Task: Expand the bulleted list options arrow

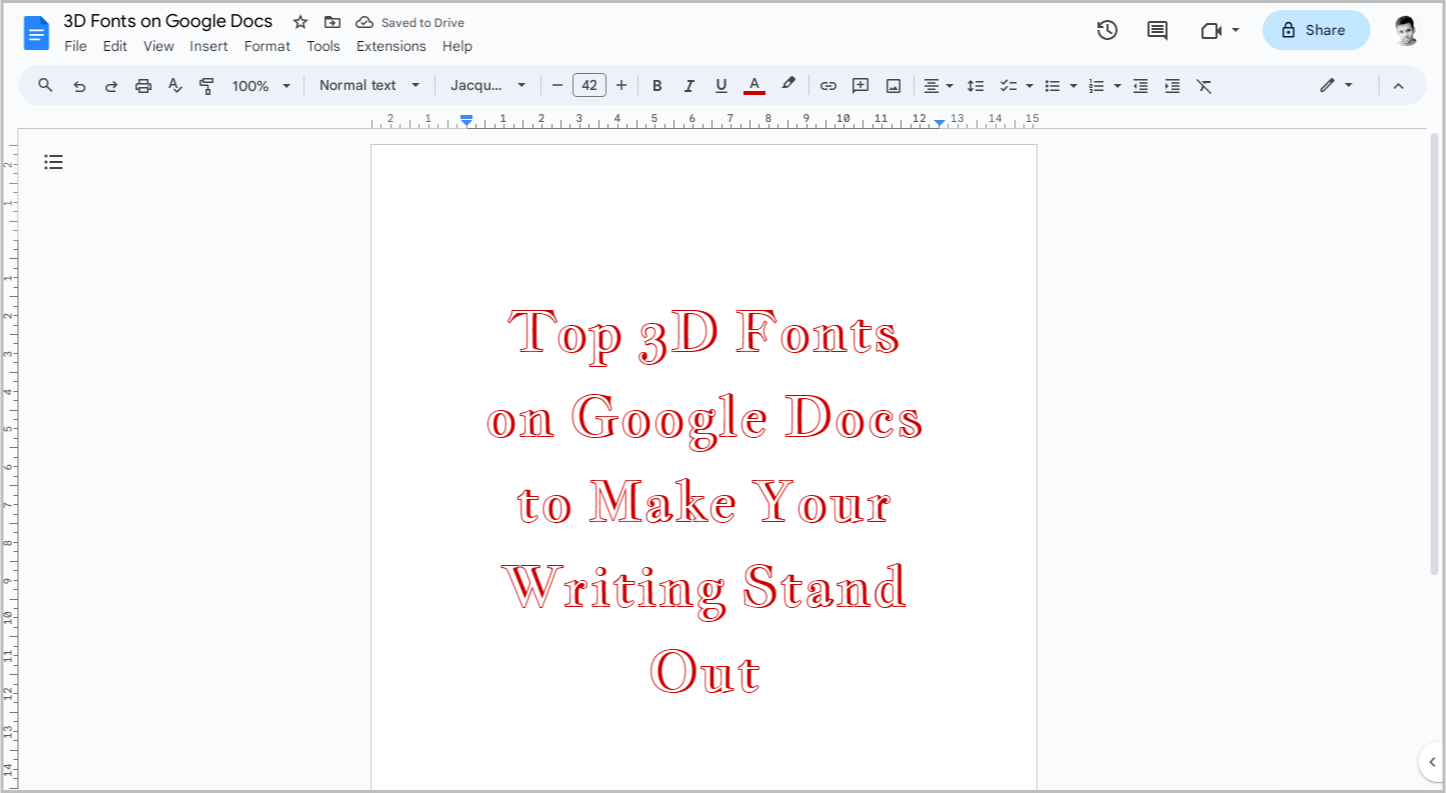Action: tap(1074, 86)
